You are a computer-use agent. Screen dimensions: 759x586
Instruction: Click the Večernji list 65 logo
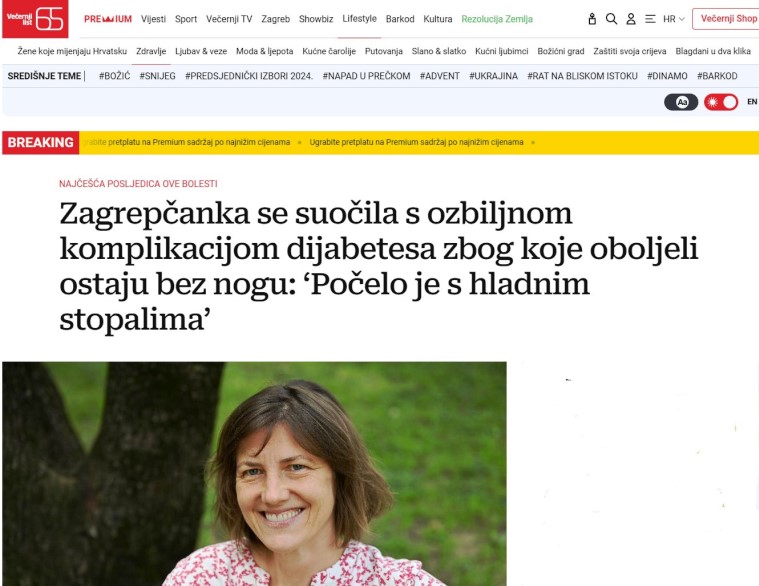[35, 18]
